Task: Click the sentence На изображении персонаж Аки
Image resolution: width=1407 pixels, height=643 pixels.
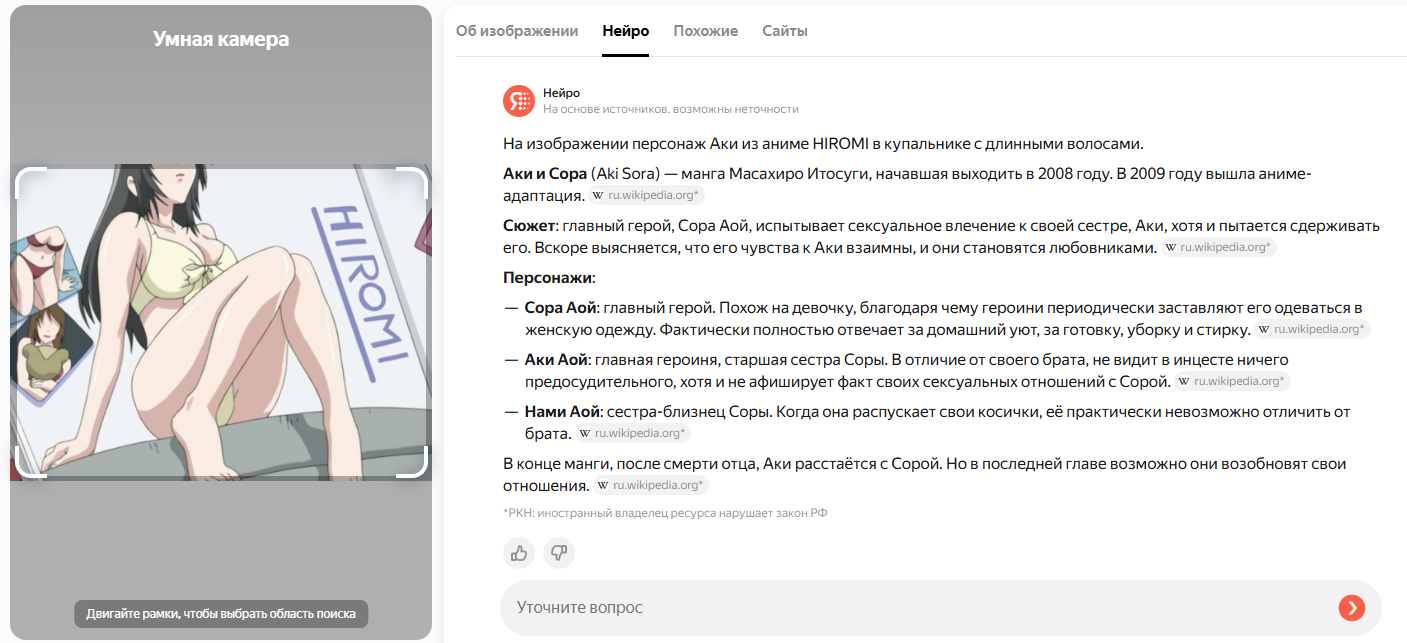Action: click(x=823, y=143)
